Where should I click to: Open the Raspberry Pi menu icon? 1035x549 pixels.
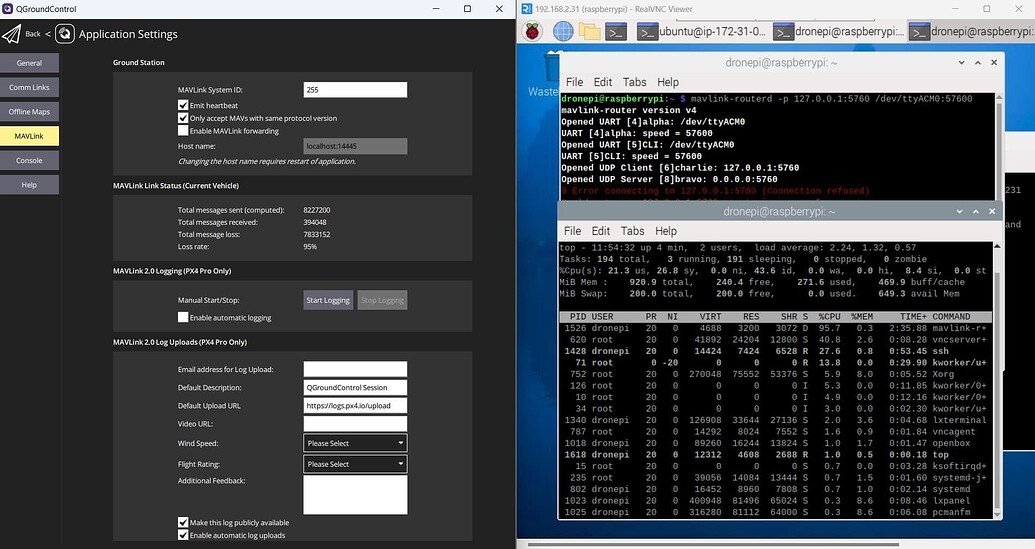[533, 31]
